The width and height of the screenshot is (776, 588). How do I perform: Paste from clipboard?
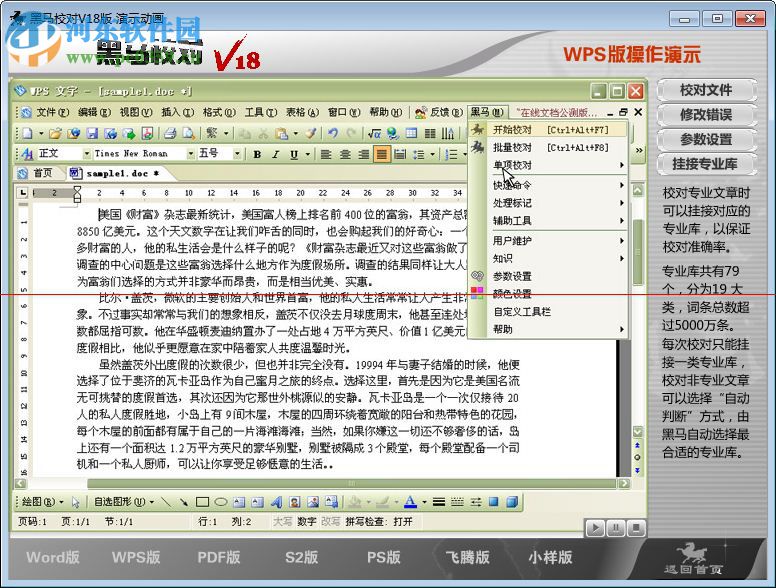tap(281, 133)
